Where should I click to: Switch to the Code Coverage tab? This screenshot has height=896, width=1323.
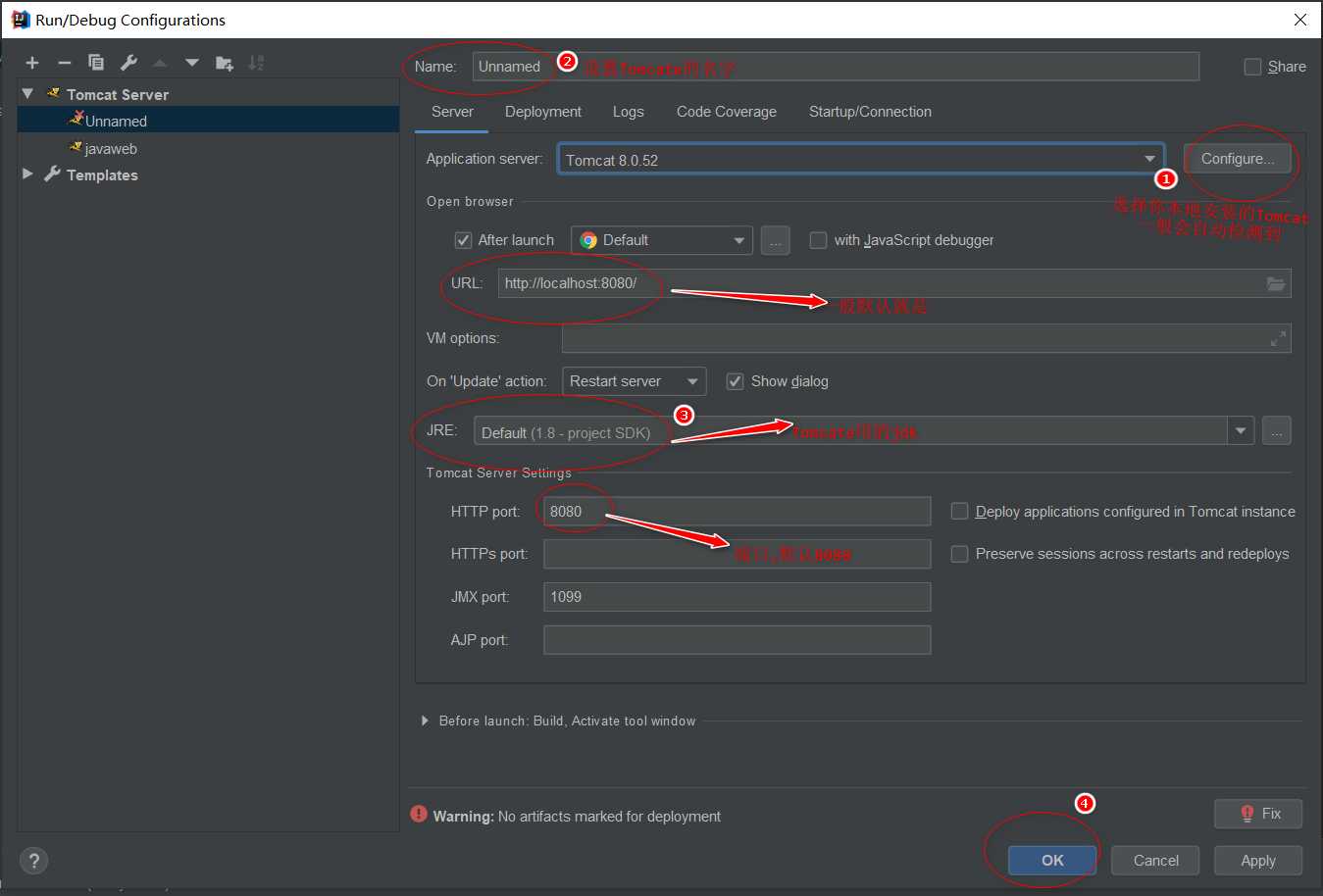(x=727, y=112)
